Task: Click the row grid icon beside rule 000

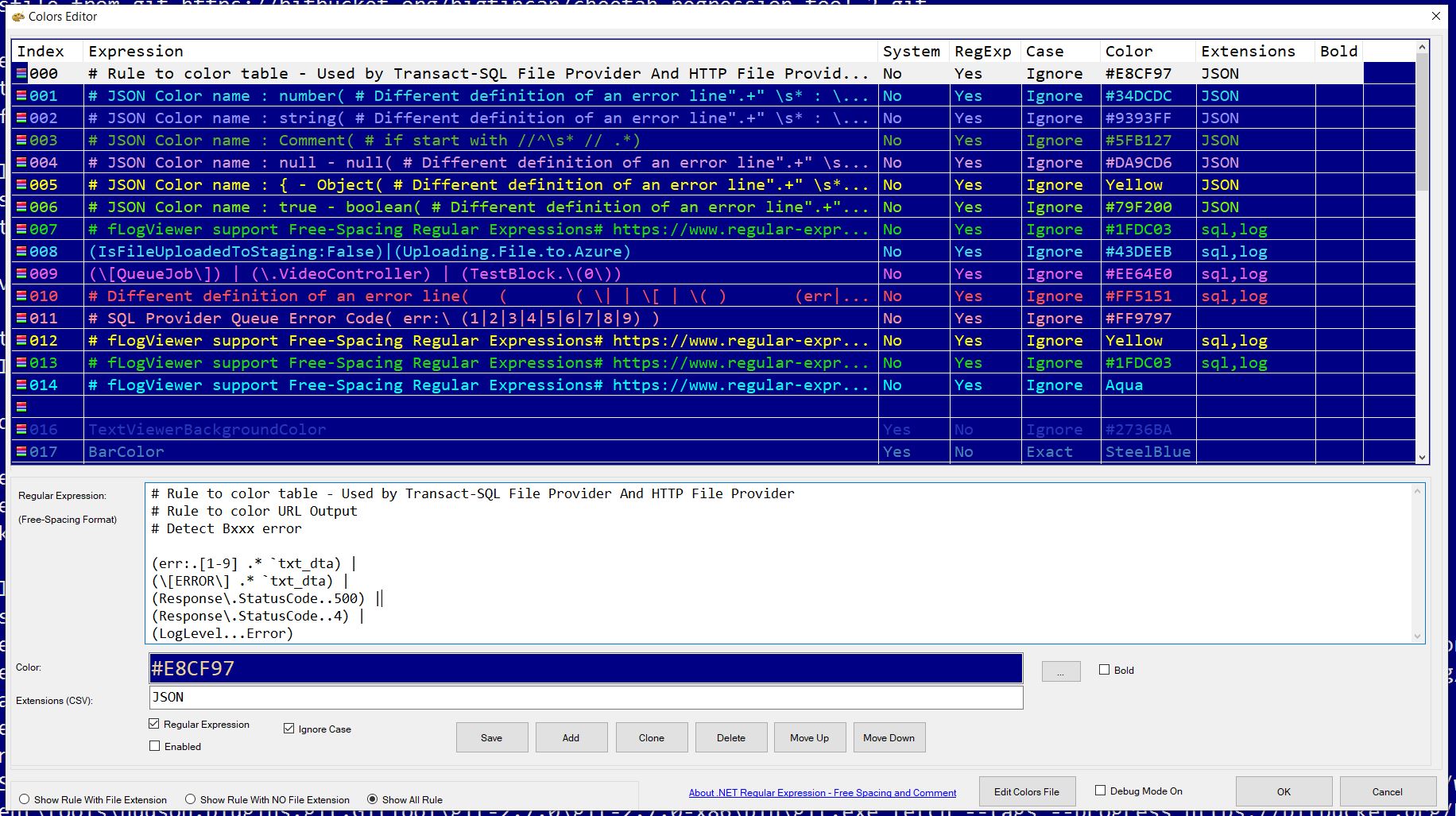Action: pyautogui.click(x=22, y=73)
